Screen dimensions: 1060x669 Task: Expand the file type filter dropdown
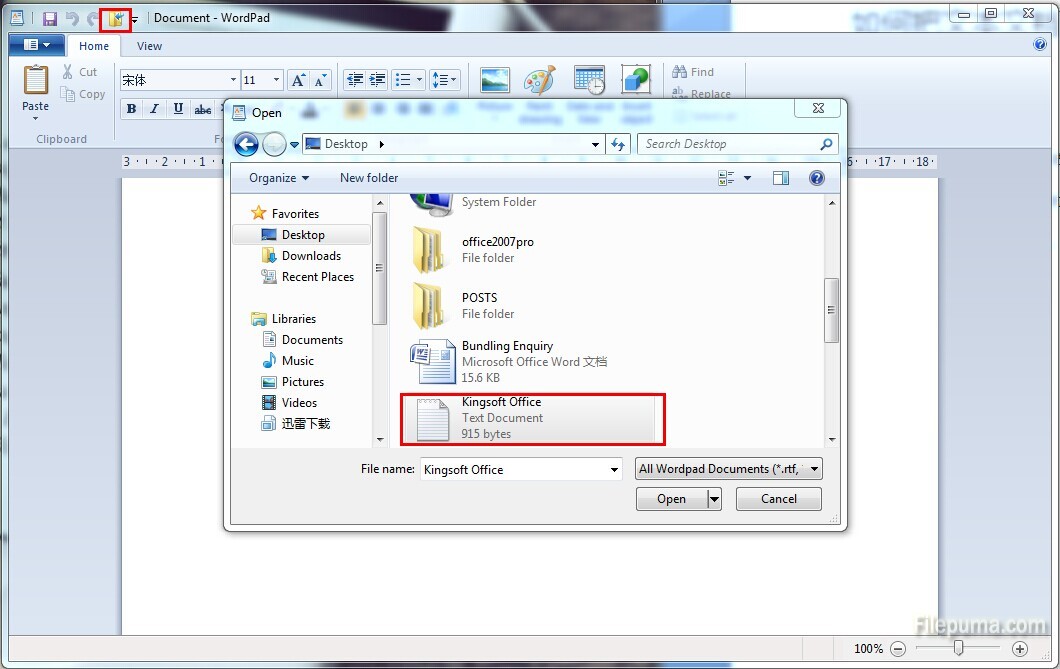(728, 469)
